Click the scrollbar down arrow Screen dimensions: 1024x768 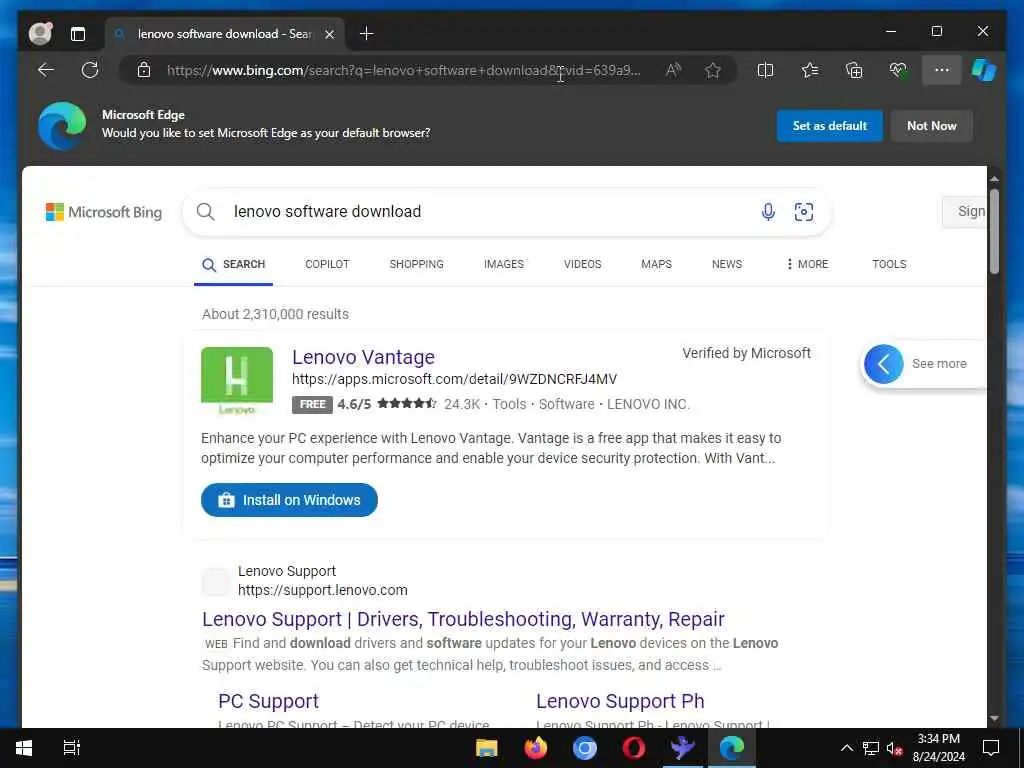point(994,718)
